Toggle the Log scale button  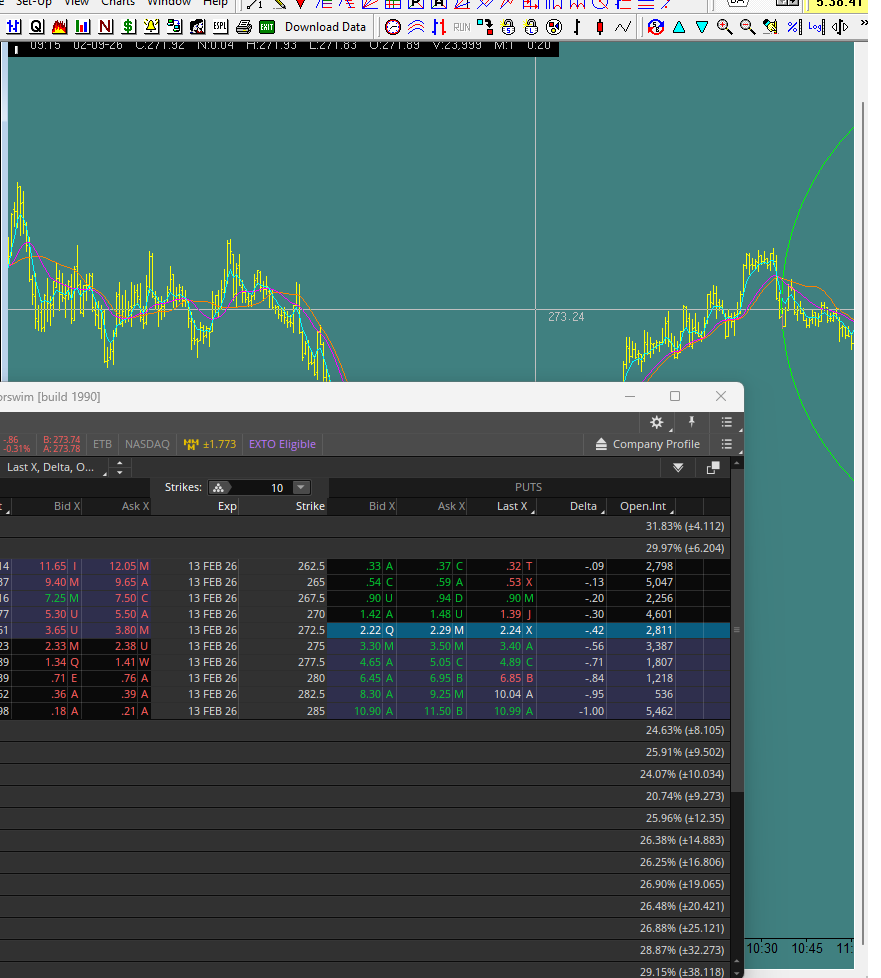(x=818, y=27)
